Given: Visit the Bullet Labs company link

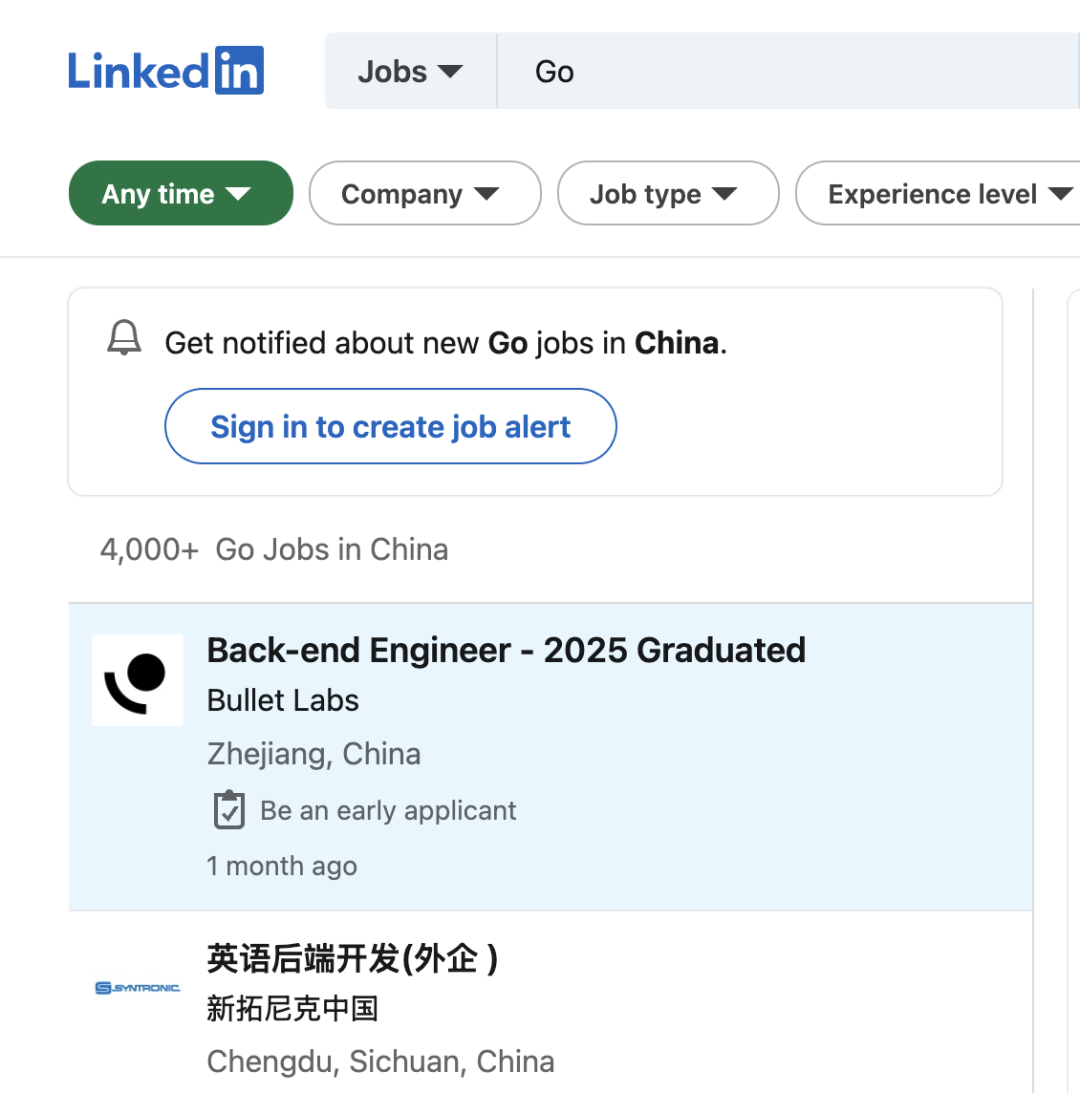Looking at the screenshot, I should pos(283,701).
